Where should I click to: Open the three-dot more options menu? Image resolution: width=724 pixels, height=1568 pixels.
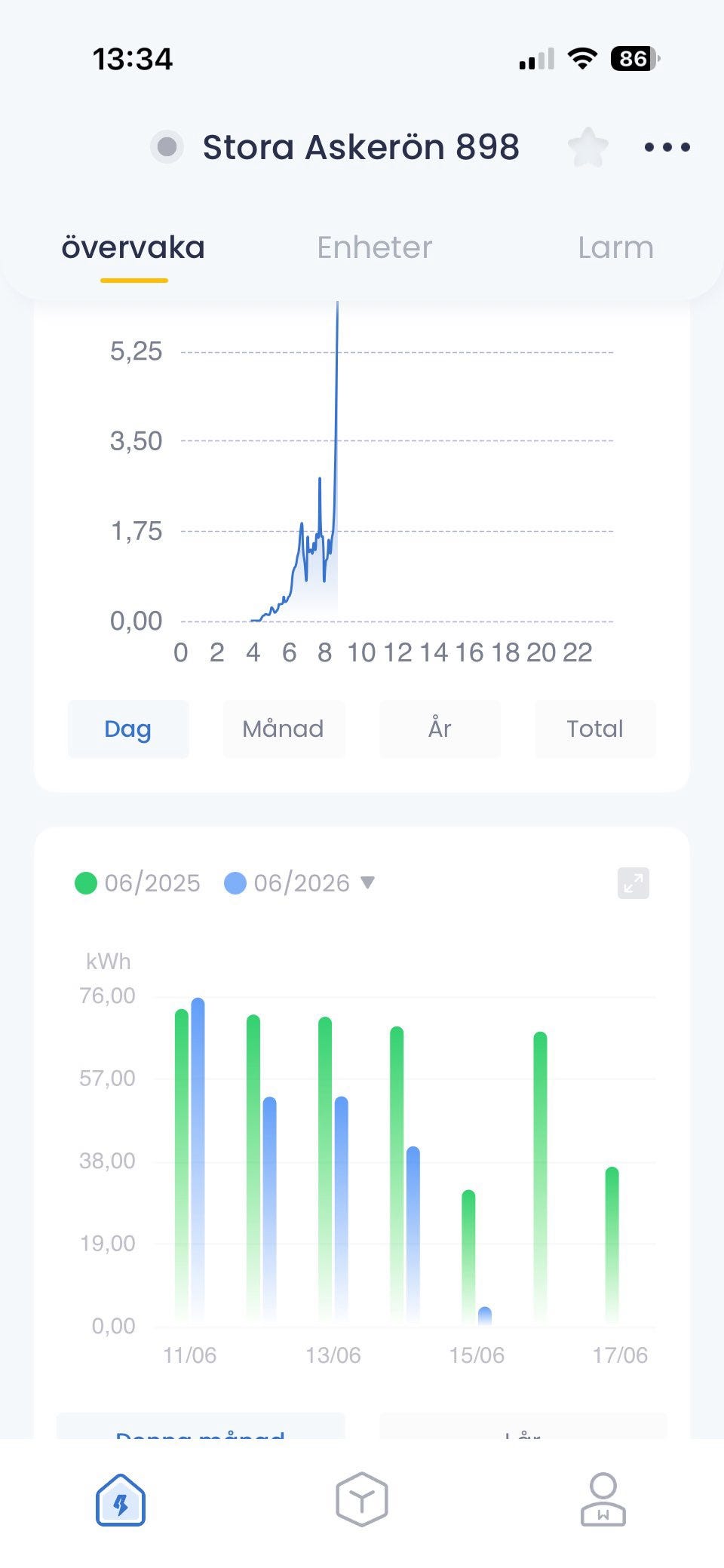click(x=667, y=147)
